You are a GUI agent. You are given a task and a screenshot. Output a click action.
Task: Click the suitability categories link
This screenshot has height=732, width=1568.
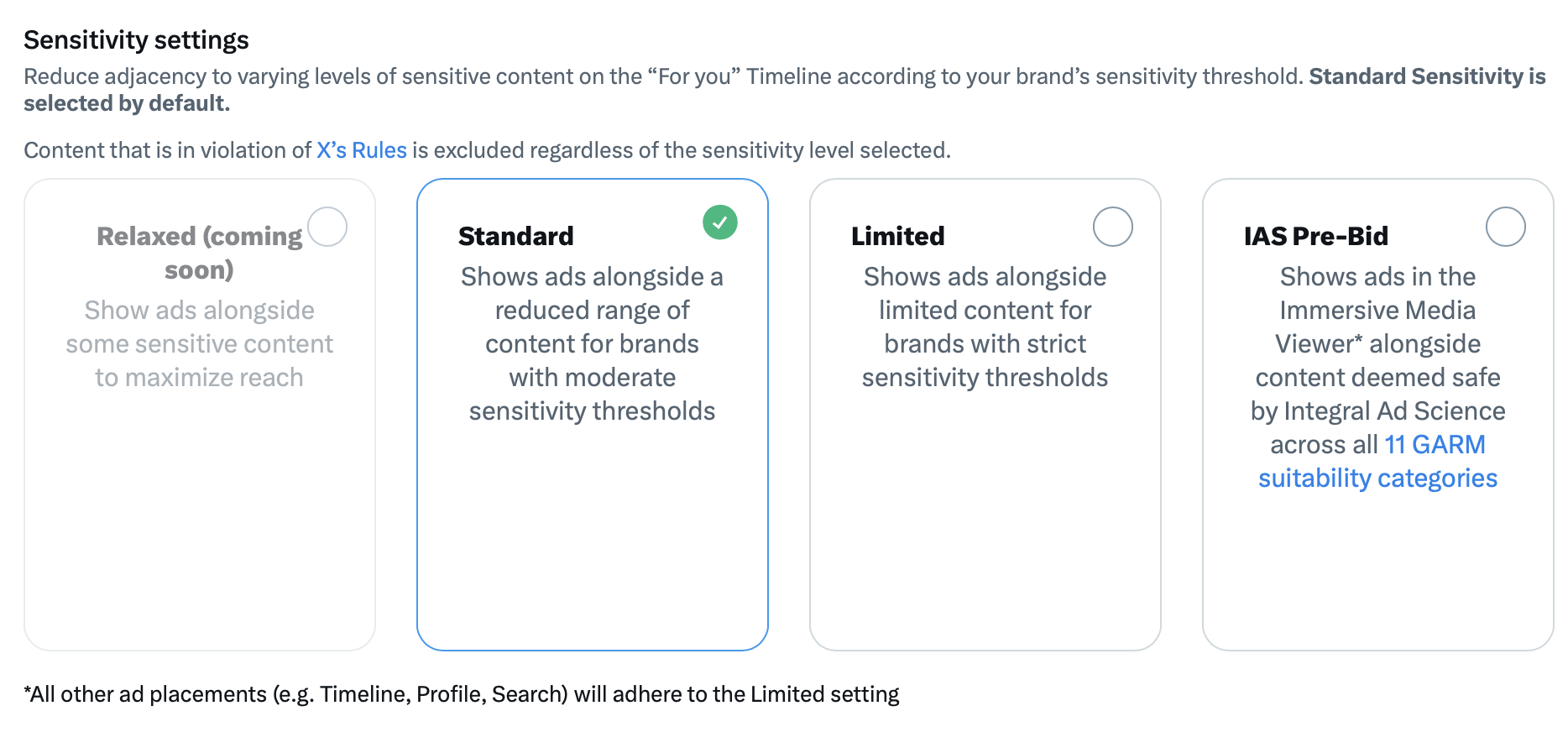(1377, 478)
